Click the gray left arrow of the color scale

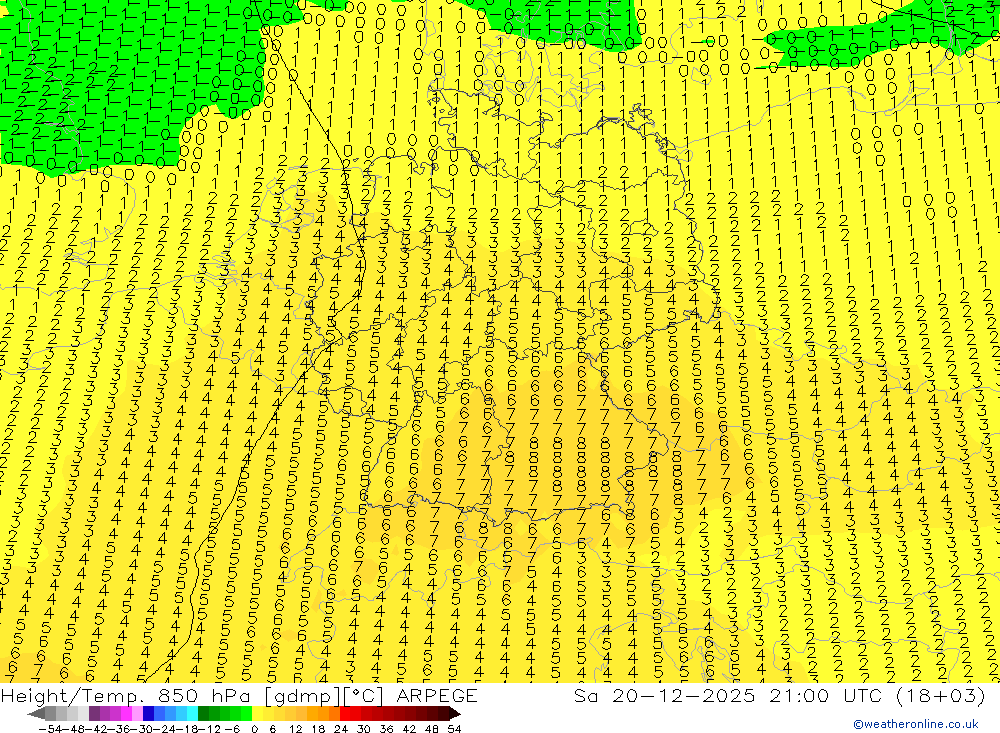pyautogui.click(x=36, y=714)
